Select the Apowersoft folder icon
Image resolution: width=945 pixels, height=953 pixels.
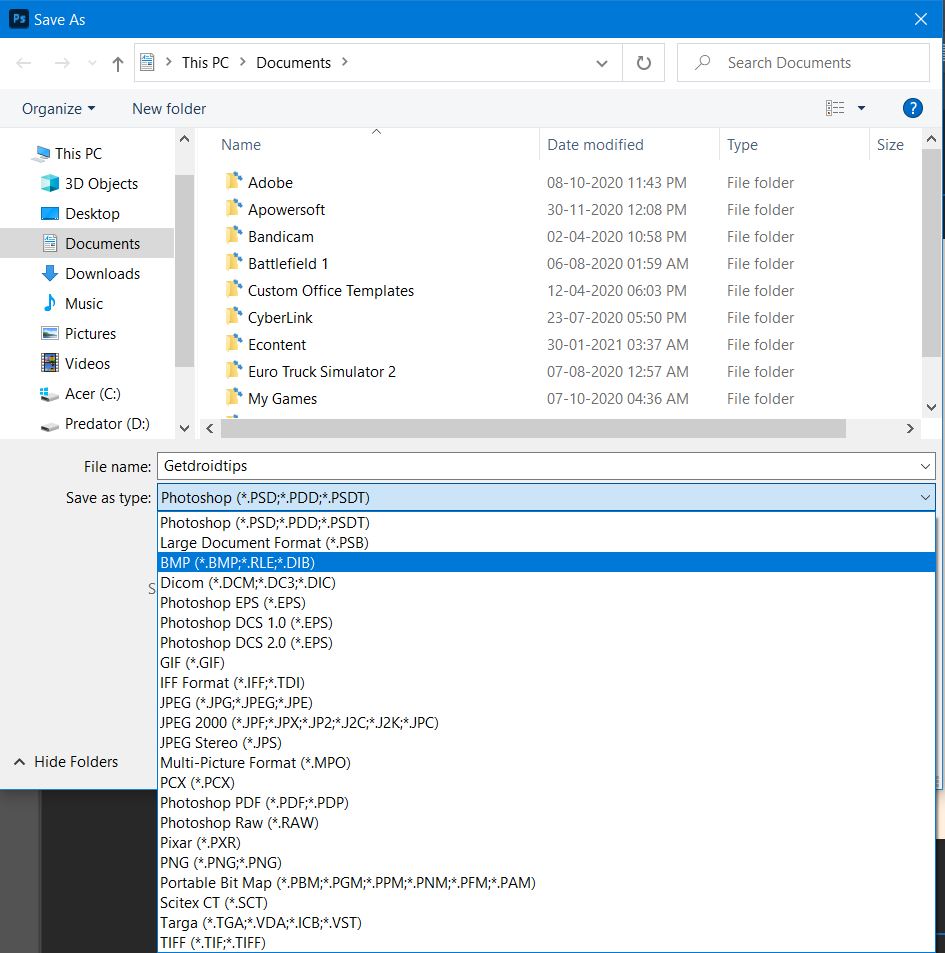click(x=234, y=208)
